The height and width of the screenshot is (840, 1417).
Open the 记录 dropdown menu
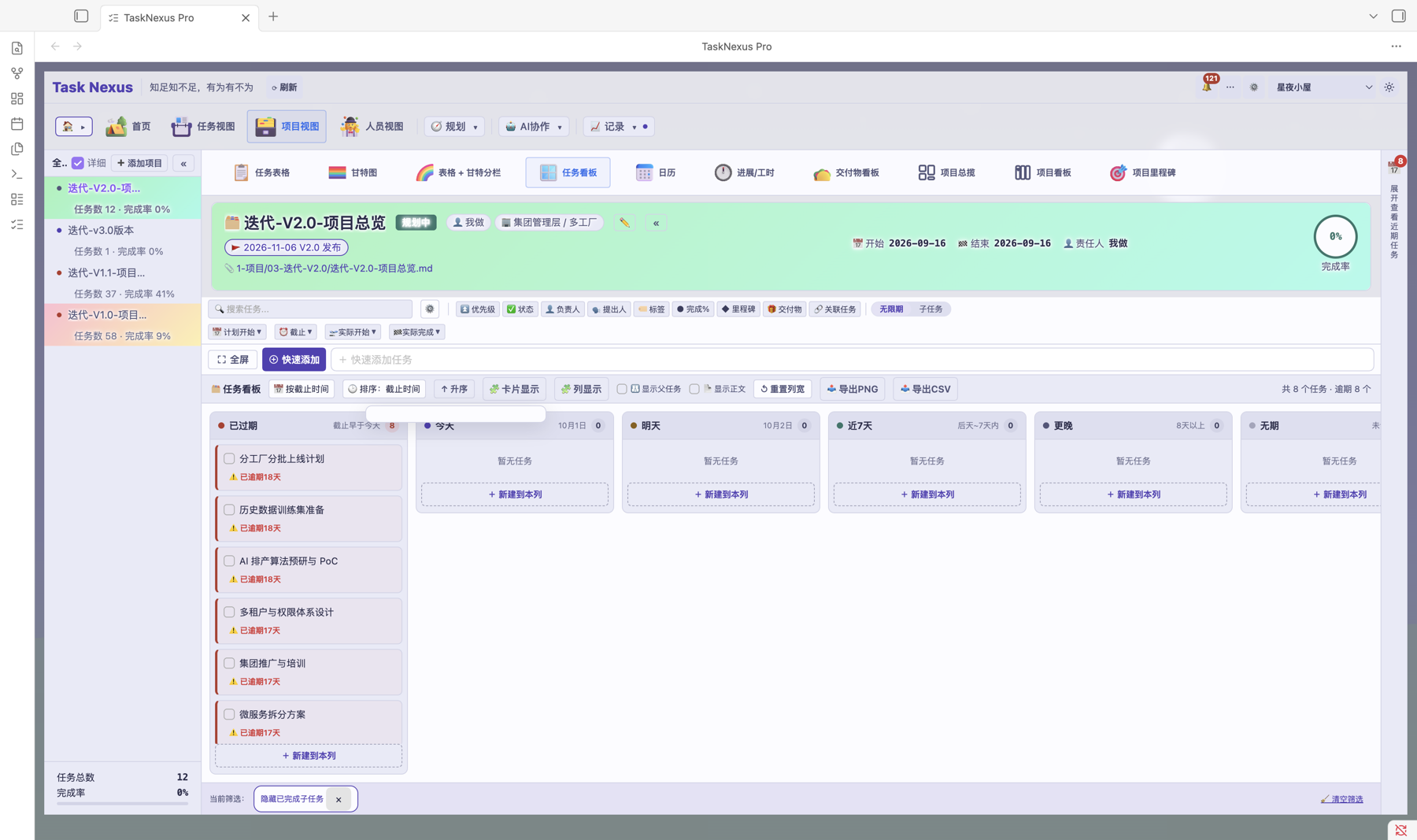tap(619, 126)
